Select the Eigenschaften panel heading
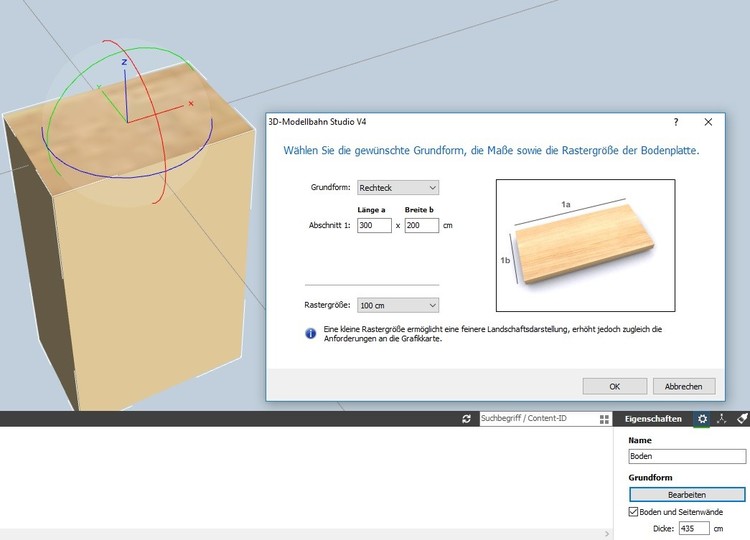 [653, 419]
